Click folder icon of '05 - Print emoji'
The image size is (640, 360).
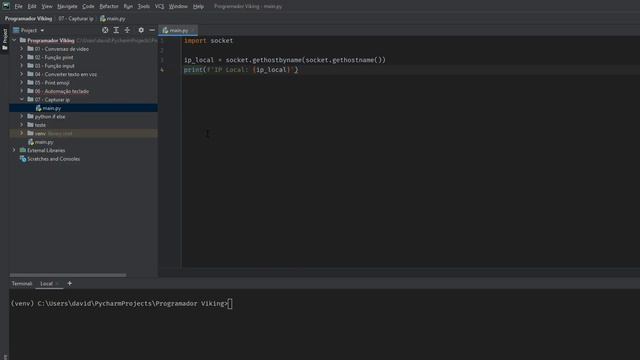(30, 82)
